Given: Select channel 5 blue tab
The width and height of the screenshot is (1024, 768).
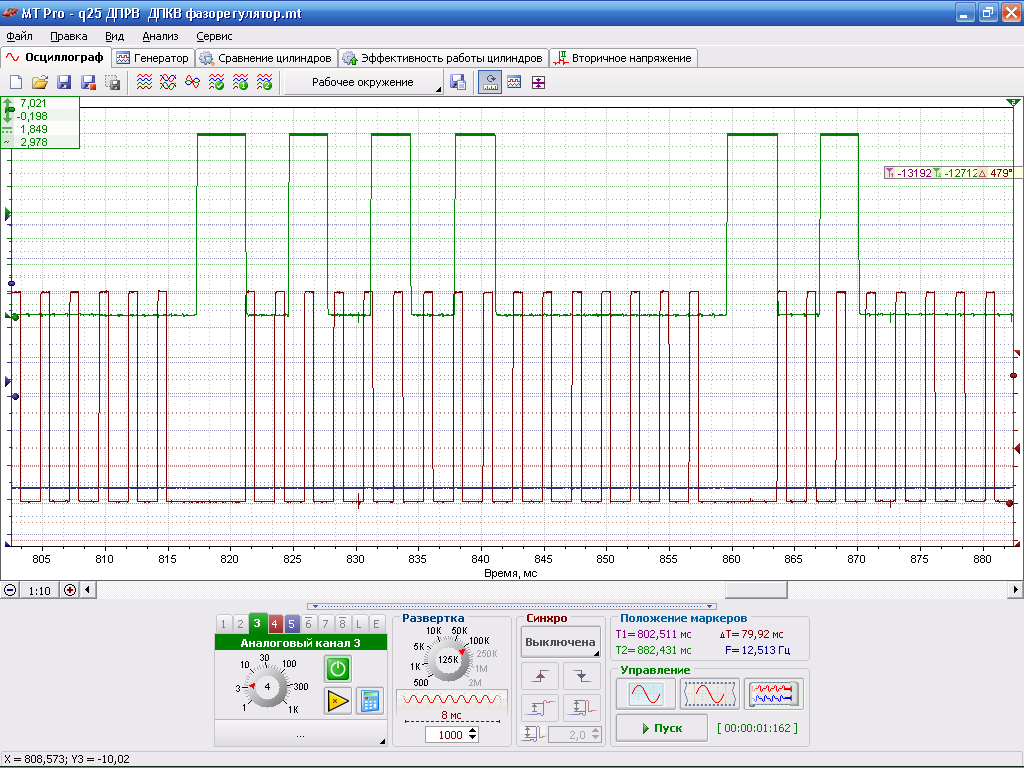Looking at the screenshot, I should 291,624.
